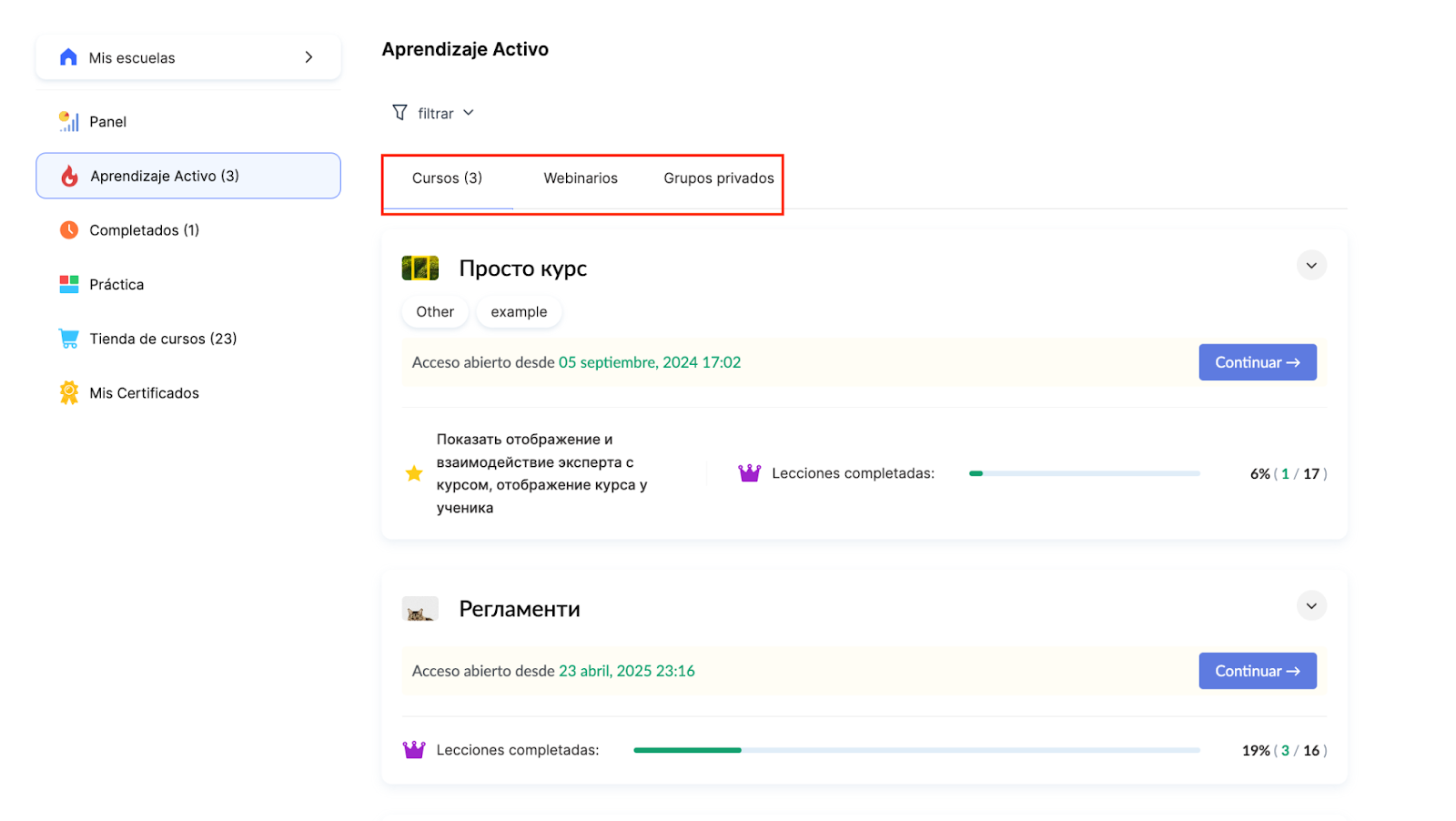Viewport: 1456px width, 821px height.
Task: Select the Cursos (3) tab
Action: point(447,178)
